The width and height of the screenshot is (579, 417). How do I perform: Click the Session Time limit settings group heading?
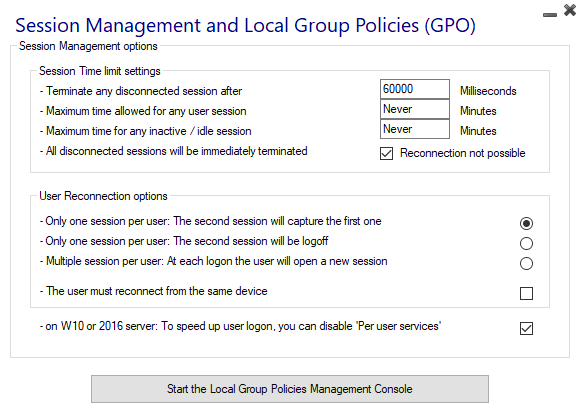pyautogui.click(x=100, y=71)
